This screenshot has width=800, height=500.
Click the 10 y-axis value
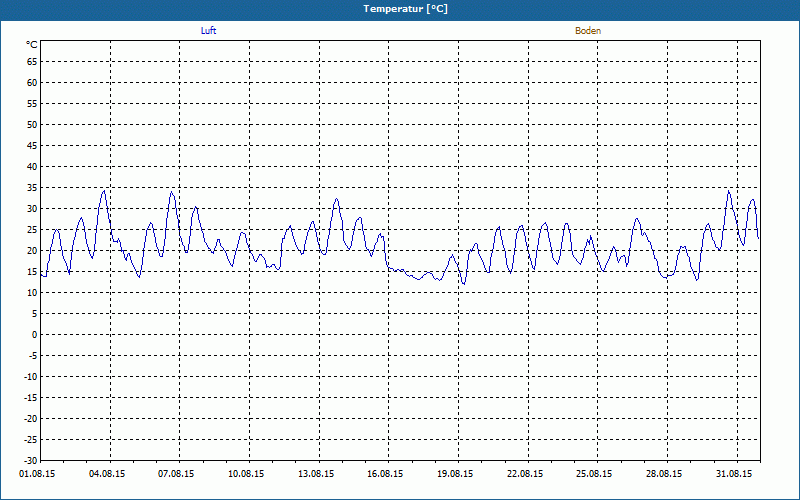[x=32, y=293]
